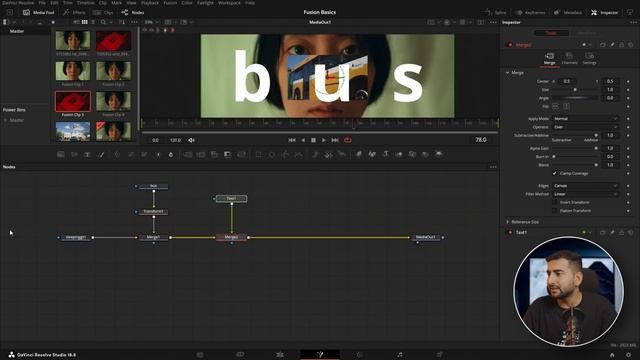Toggle vertical Flip button
Viewport: 640px width, 360px height.
567,107
